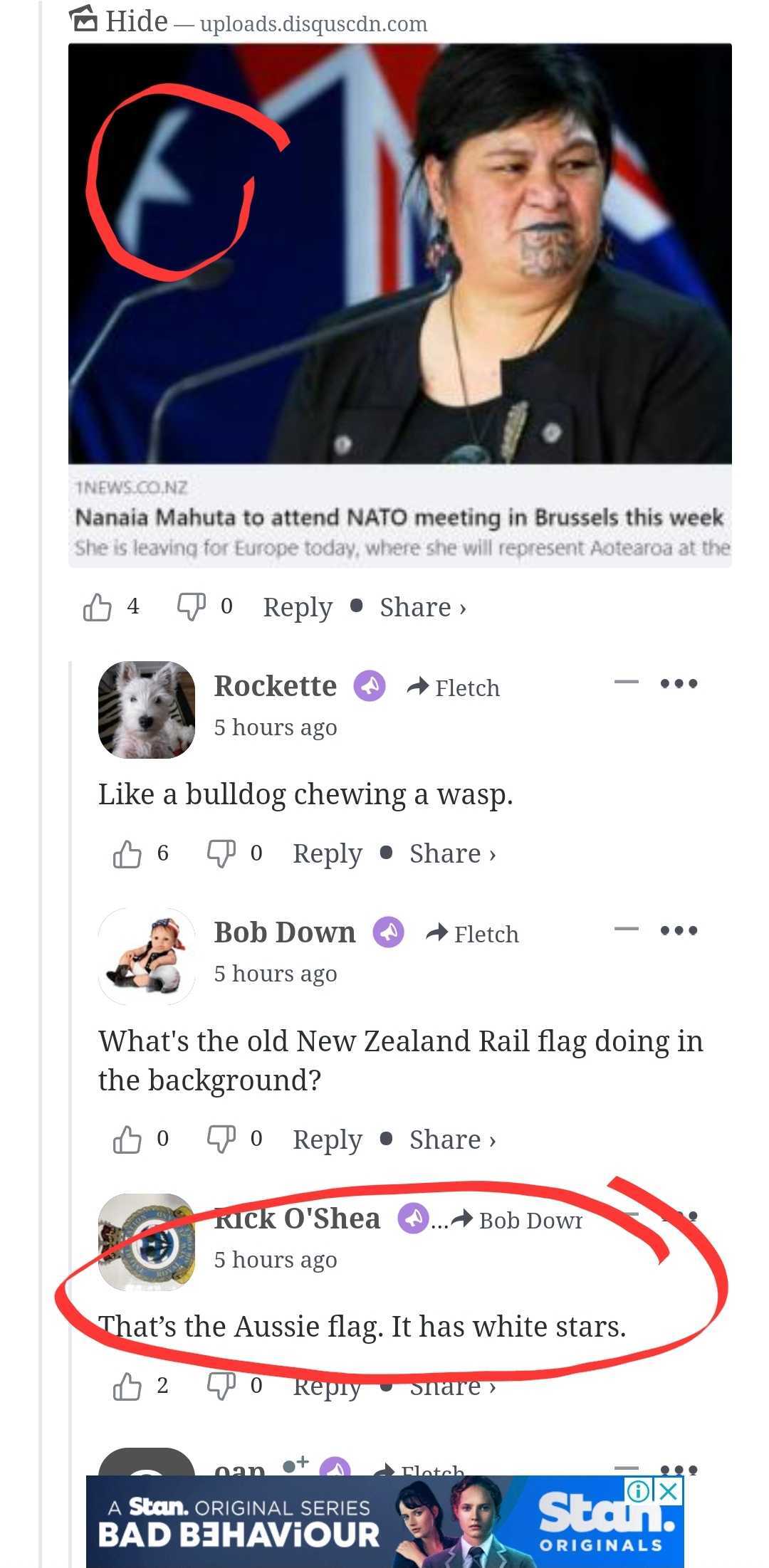This screenshot has width=769, height=1568.
Task: View Rockette's dog avatar profile
Action: [147, 710]
